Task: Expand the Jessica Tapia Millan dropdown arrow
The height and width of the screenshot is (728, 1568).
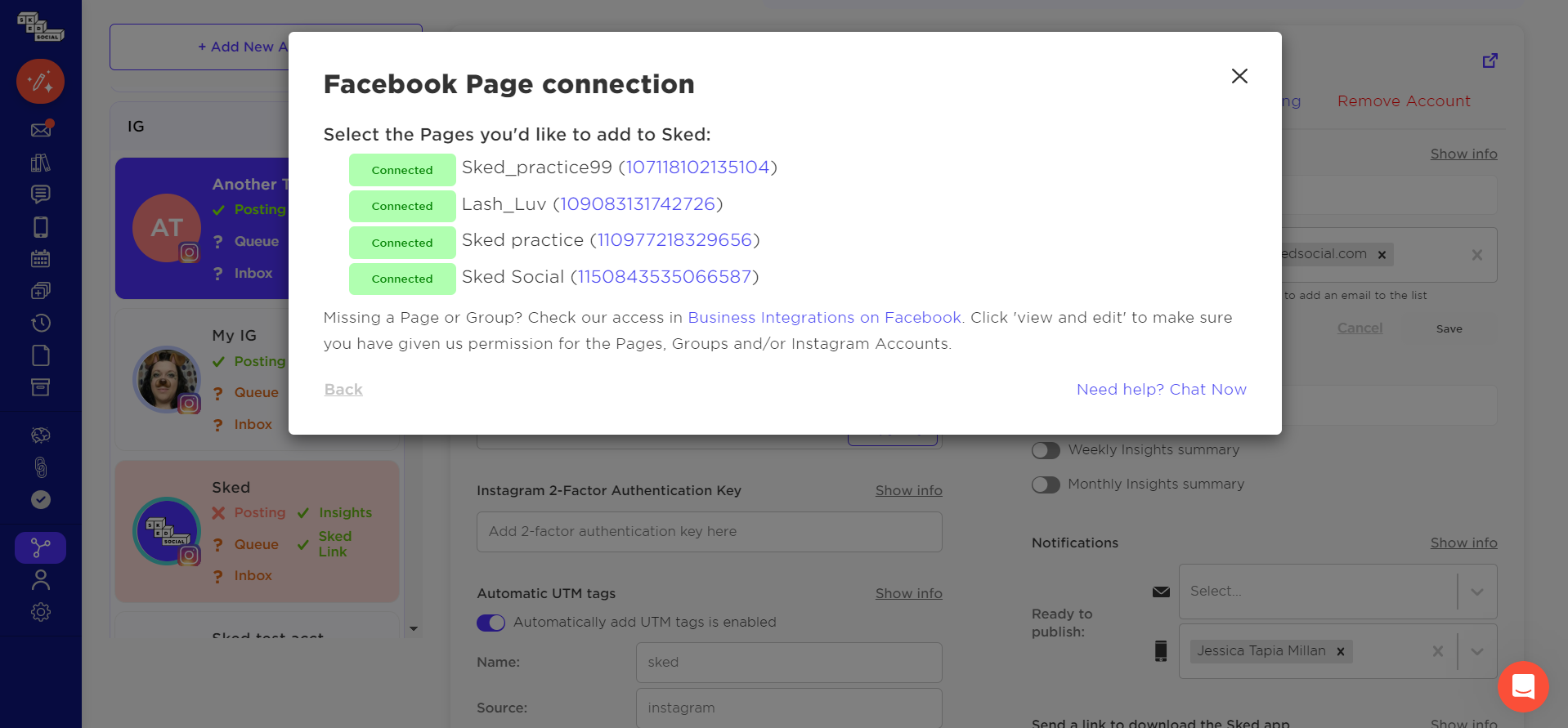Action: [x=1477, y=651]
